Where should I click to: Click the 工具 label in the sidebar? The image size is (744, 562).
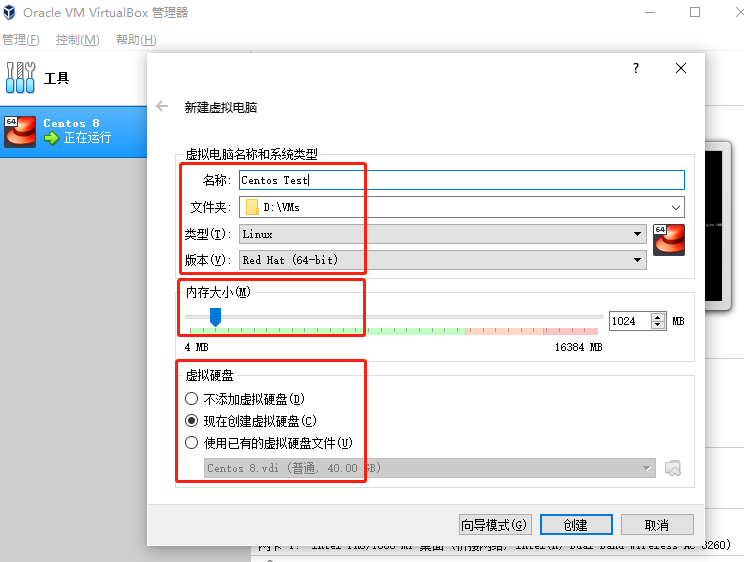tap(56, 78)
